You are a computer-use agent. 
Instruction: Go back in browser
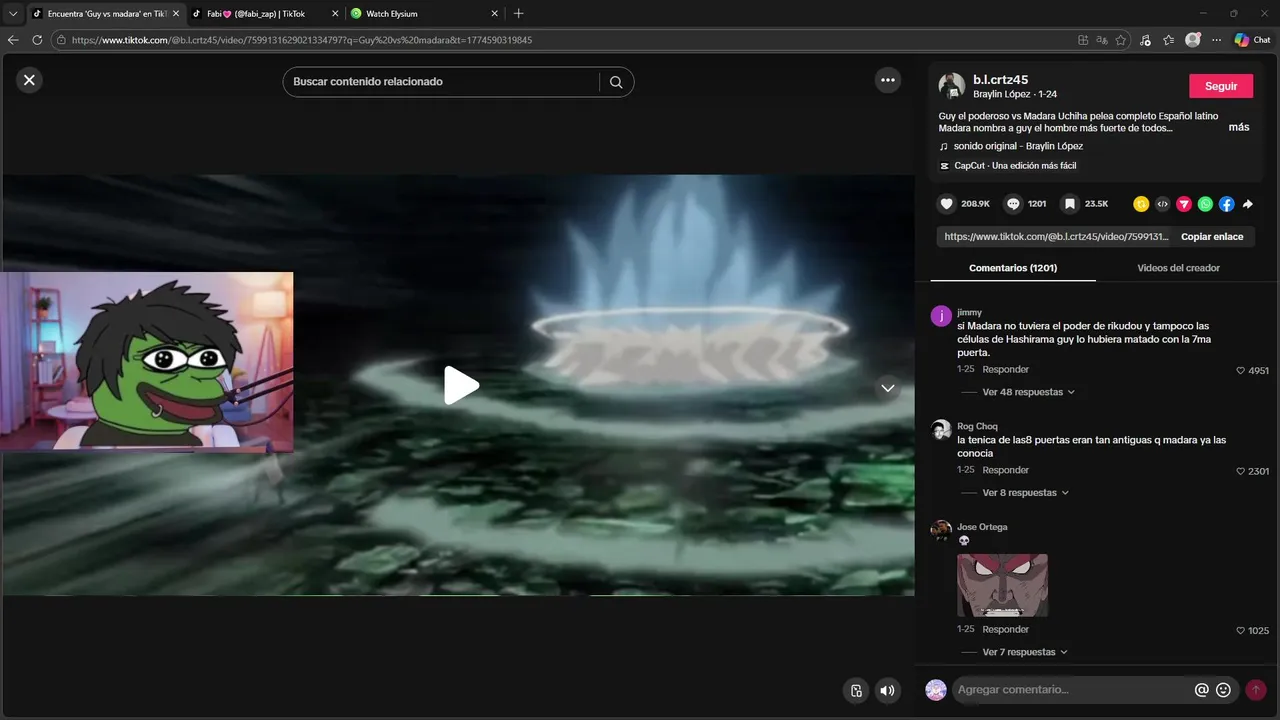coord(13,40)
